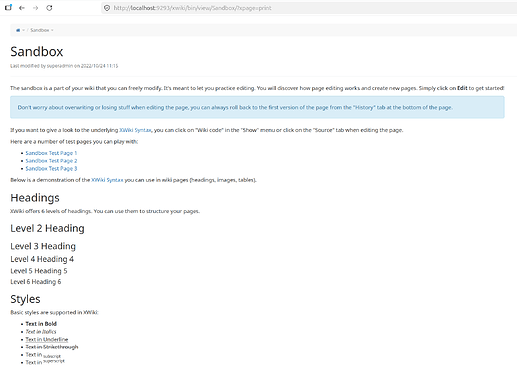Viewport: 517px width, 373px height.
Task: Click the Text in Italics item
Action: [41, 332]
